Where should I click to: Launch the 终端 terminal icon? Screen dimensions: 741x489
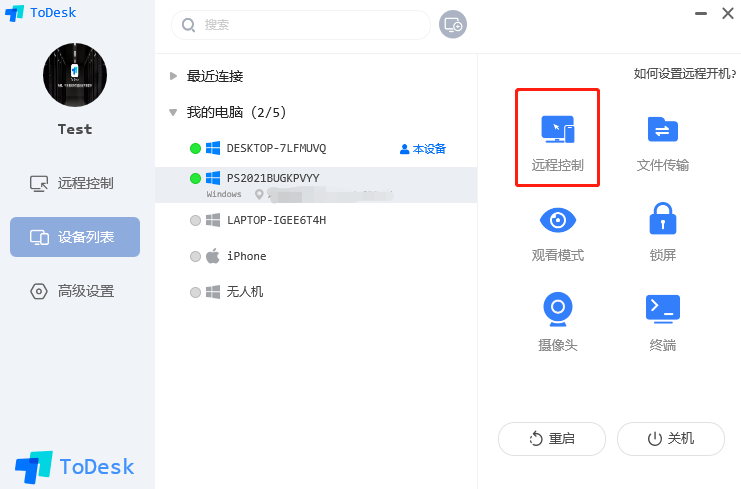(x=663, y=309)
